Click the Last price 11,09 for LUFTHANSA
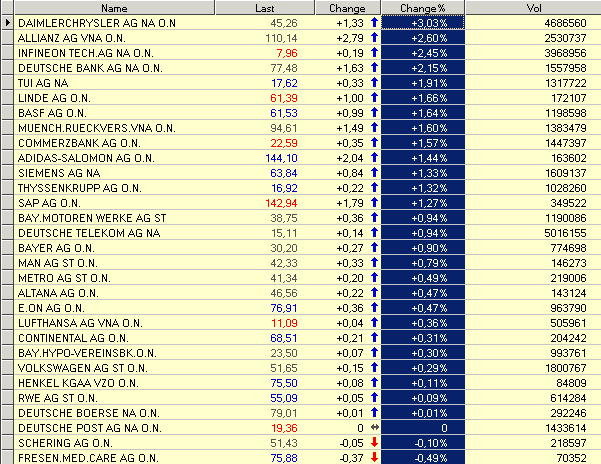The height and width of the screenshot is (464, 601). click(x=284, y=323)
